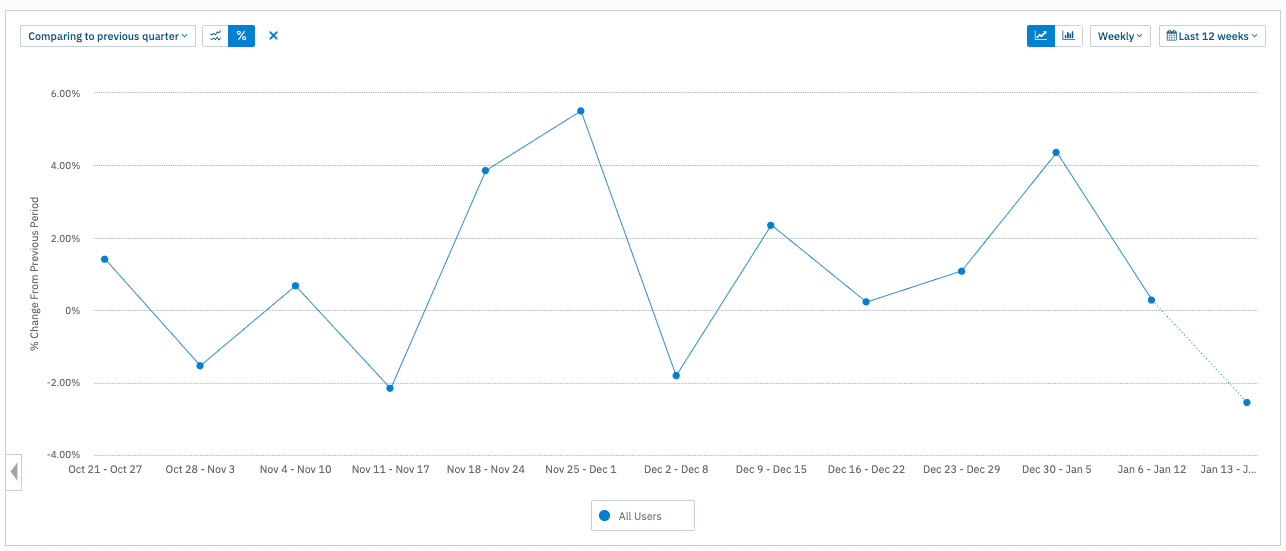Remove the comparison with the X icon
1286x551 pixels.
(273, 36)
